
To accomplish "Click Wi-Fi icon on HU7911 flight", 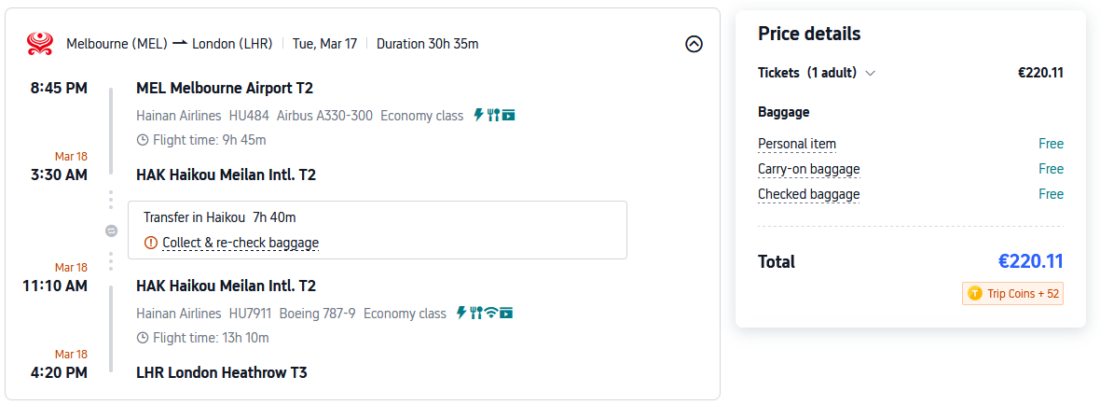I will (491, 313).
